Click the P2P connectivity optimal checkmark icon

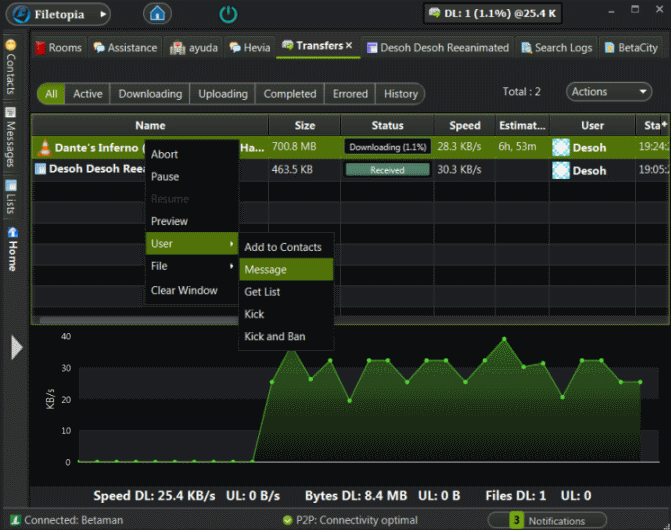click(x=288, y=520)
